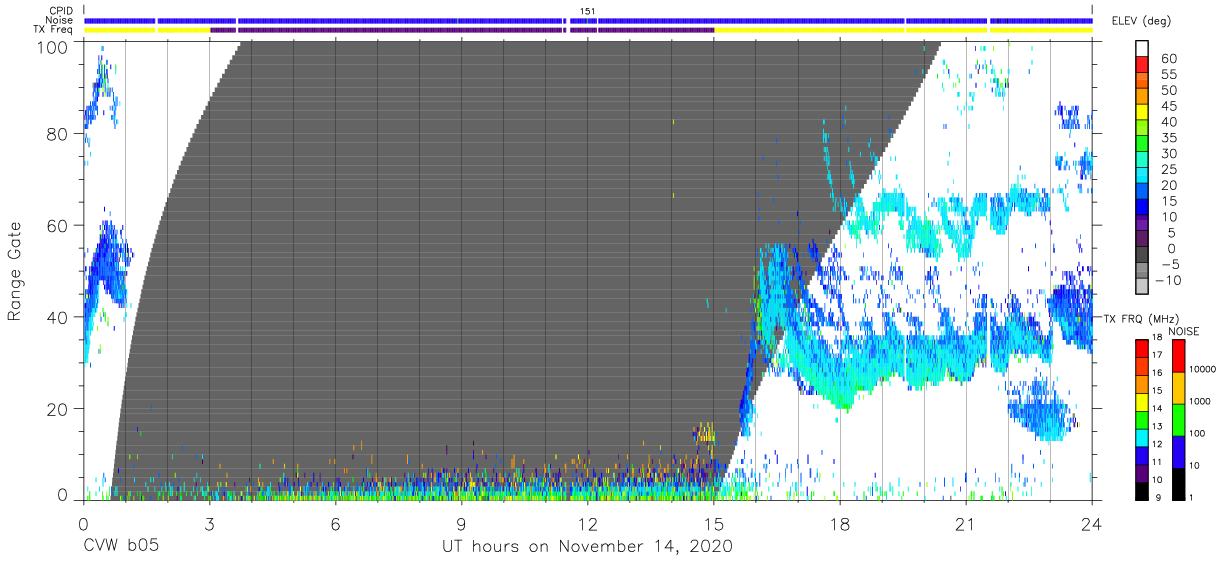Click the 'Range Gate' y-axis title
The image size is (1228, 567).
click(16, 271)
